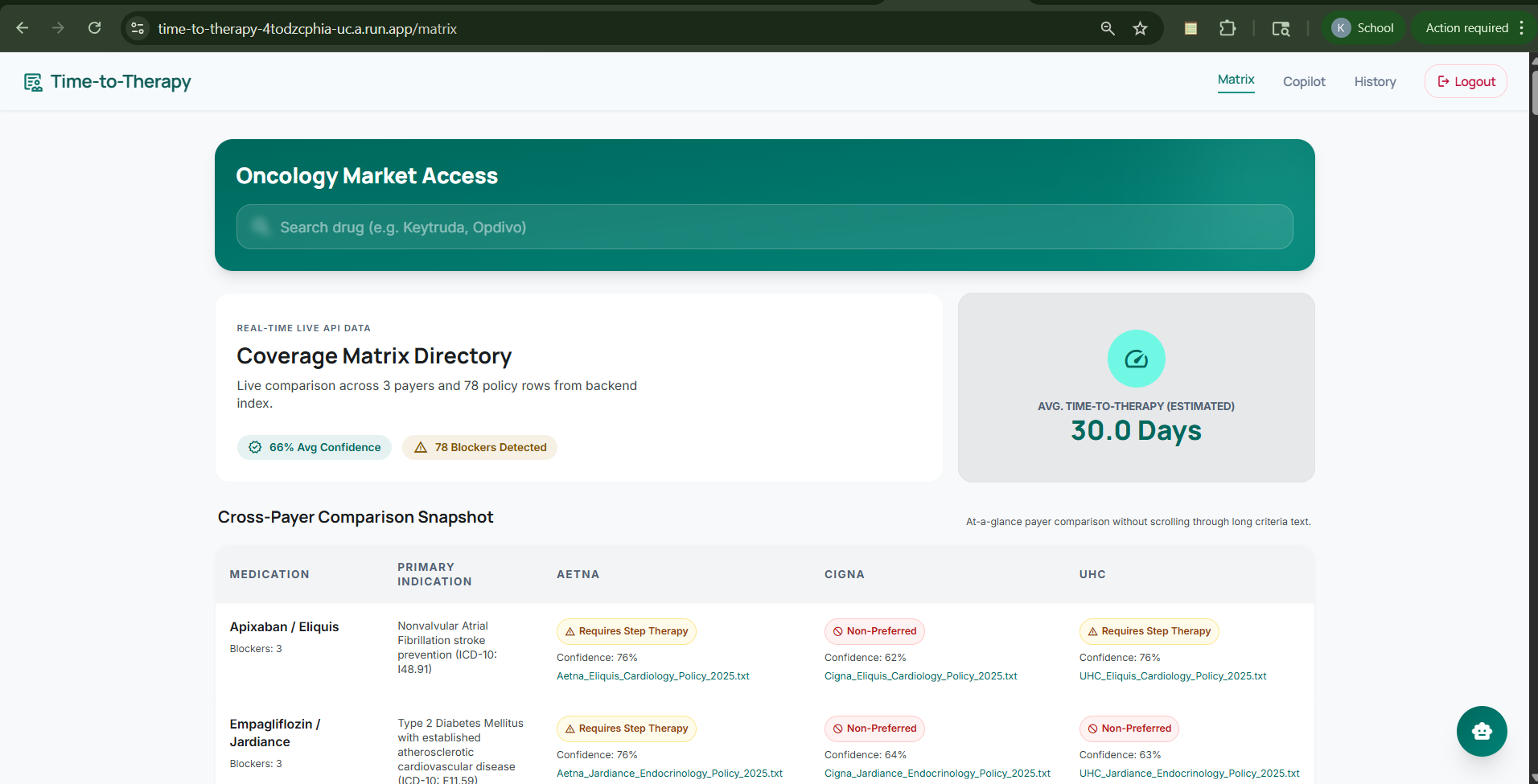Click the zoom magnifier icon in address bar
This screenshot has width=1538, height=784.
coord(1108,28)
